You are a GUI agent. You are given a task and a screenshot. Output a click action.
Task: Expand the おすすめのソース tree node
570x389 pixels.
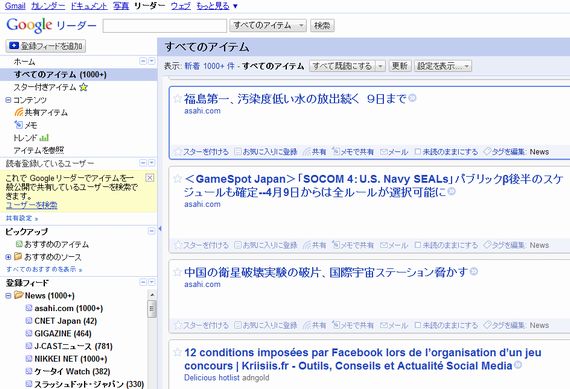tap(8, 257)
